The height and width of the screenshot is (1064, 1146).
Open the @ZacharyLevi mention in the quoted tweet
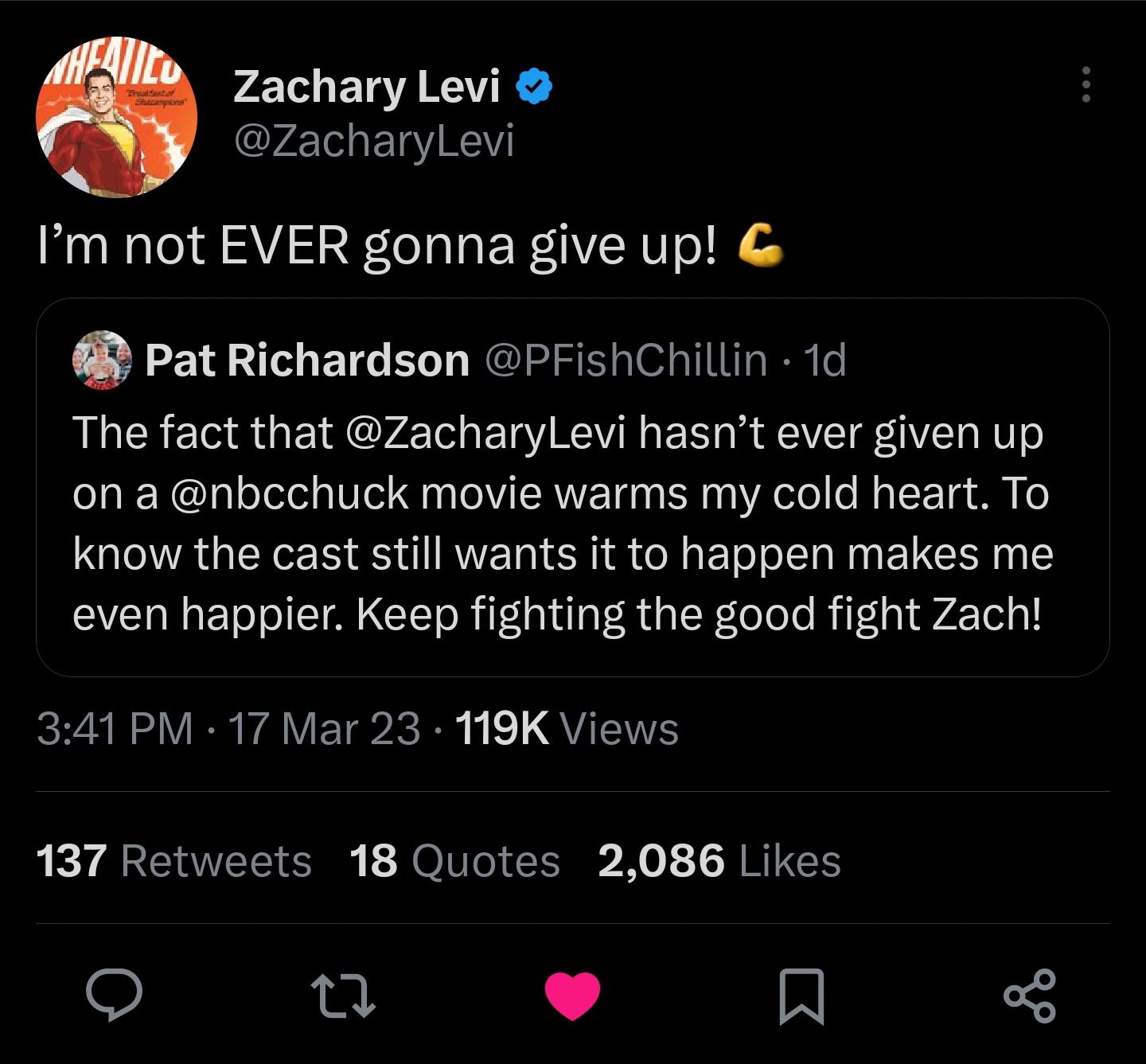point(486,434)
